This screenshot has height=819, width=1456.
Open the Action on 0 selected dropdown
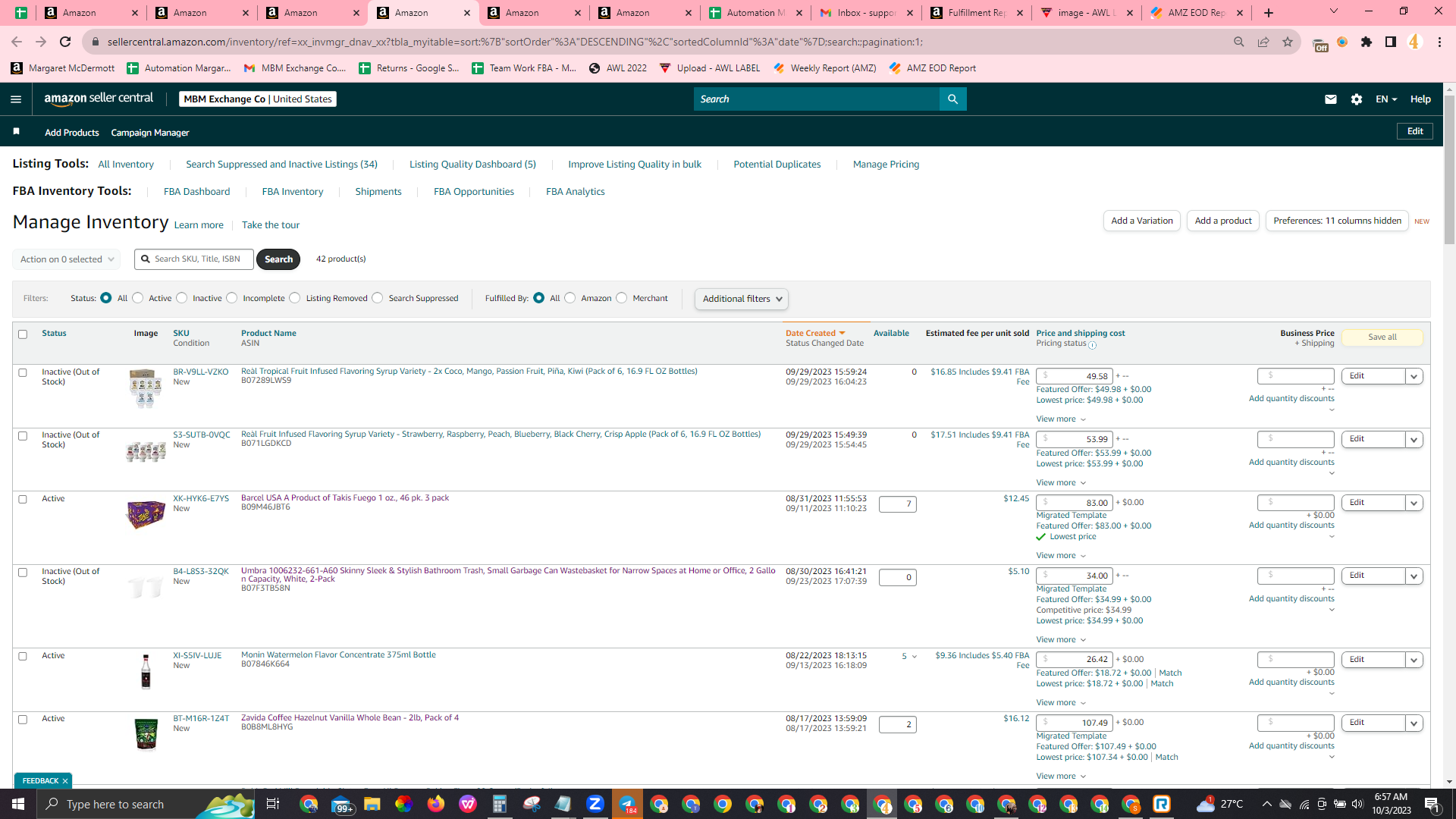pyautogui.click(x=66, y=259)
